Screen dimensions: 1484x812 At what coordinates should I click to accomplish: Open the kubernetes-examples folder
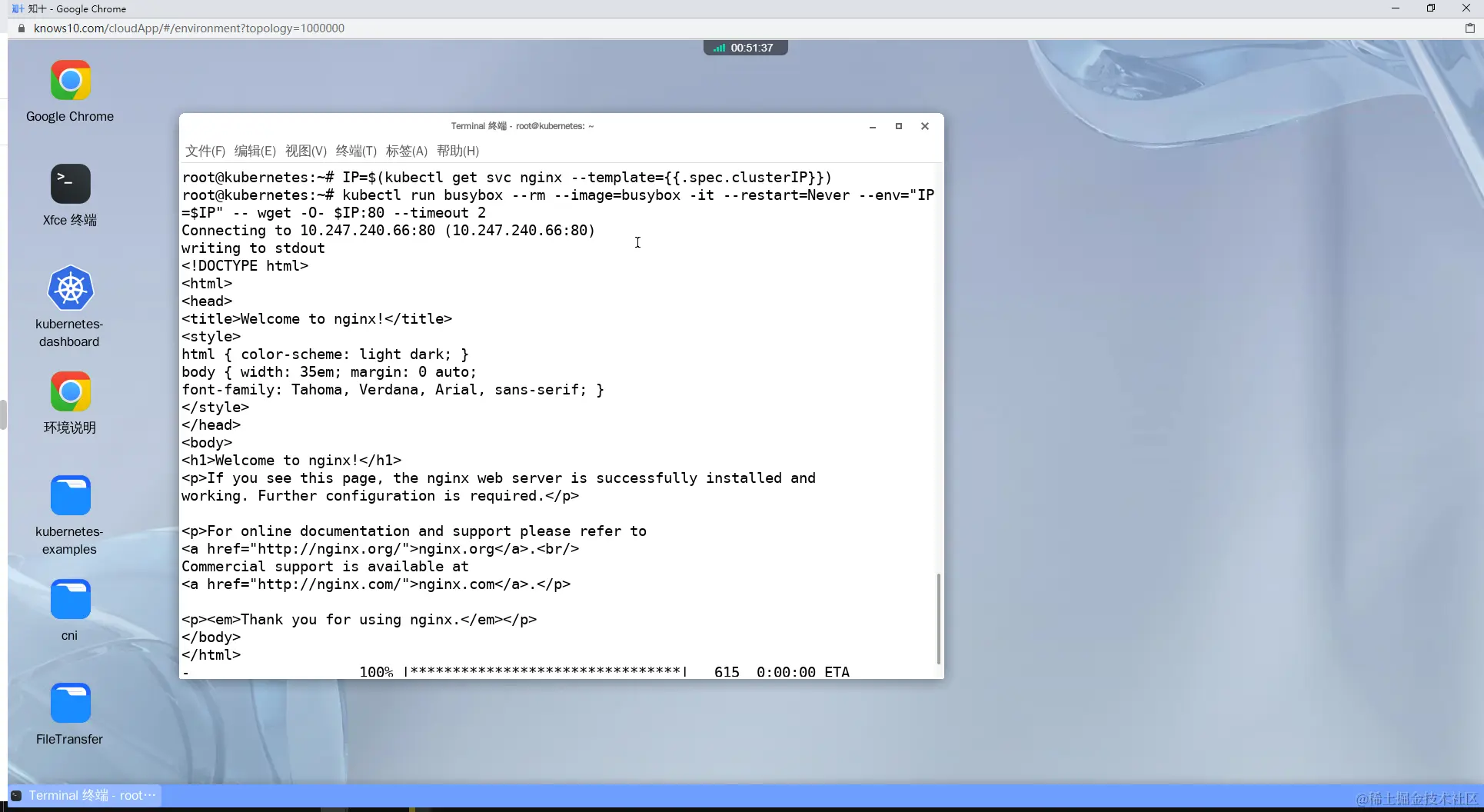pyautogui.click(x=70, y=495)
